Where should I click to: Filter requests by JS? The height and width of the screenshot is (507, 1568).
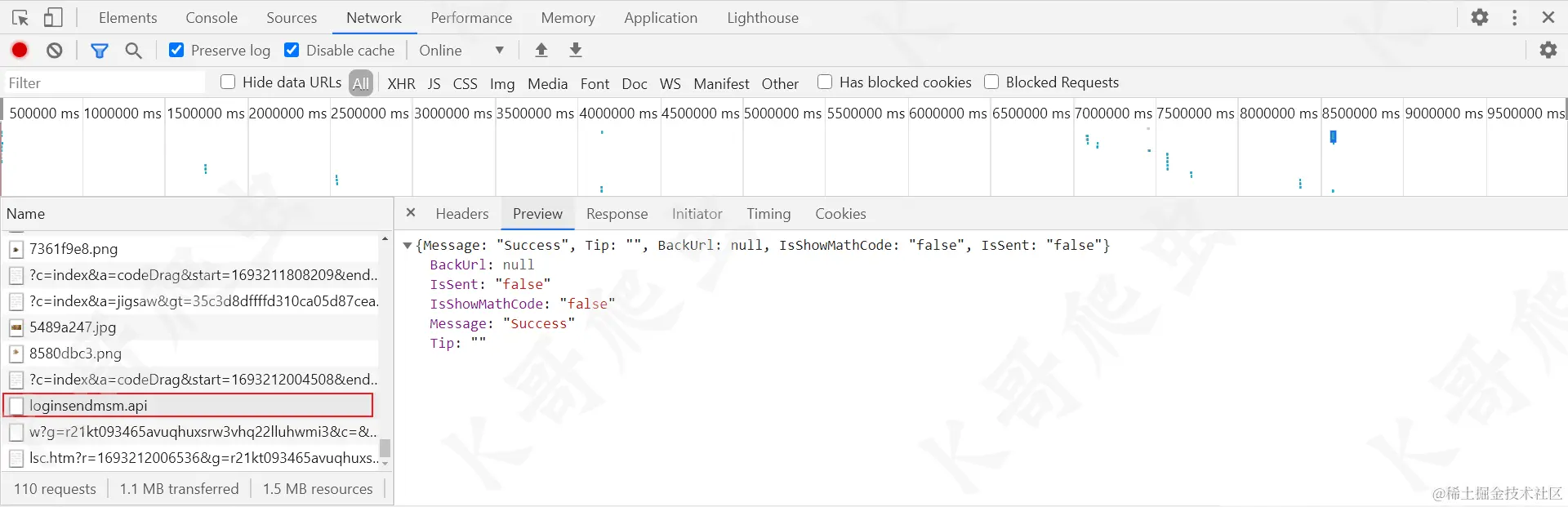(434, 83)
